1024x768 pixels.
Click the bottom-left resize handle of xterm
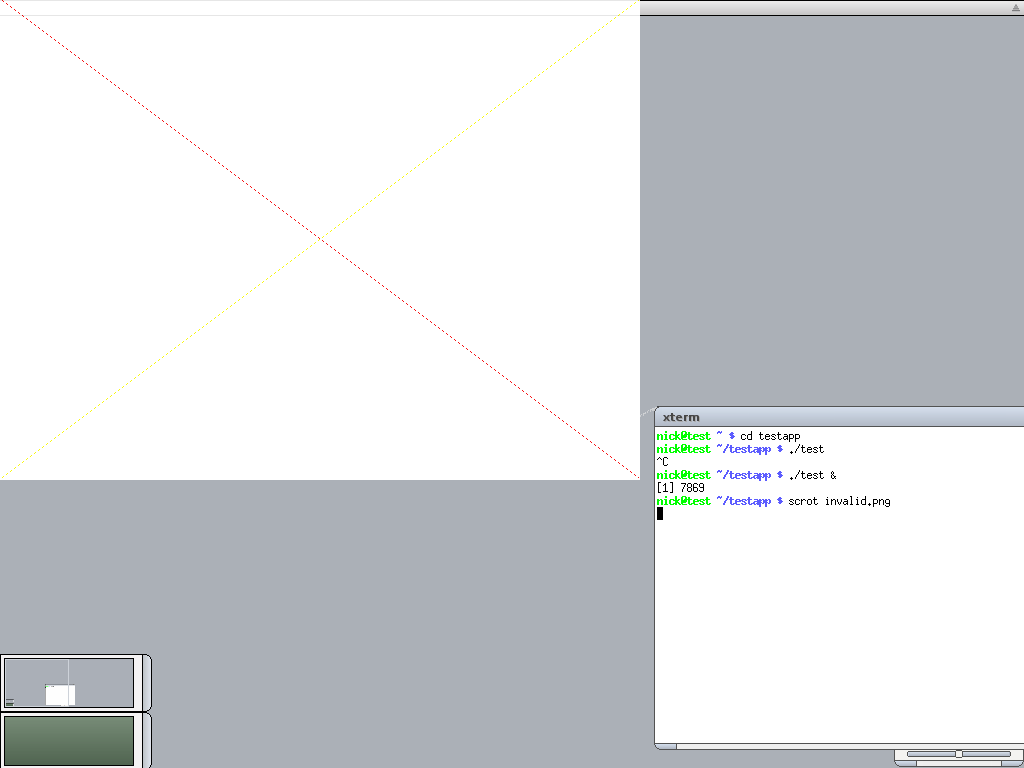pos(666,746)
